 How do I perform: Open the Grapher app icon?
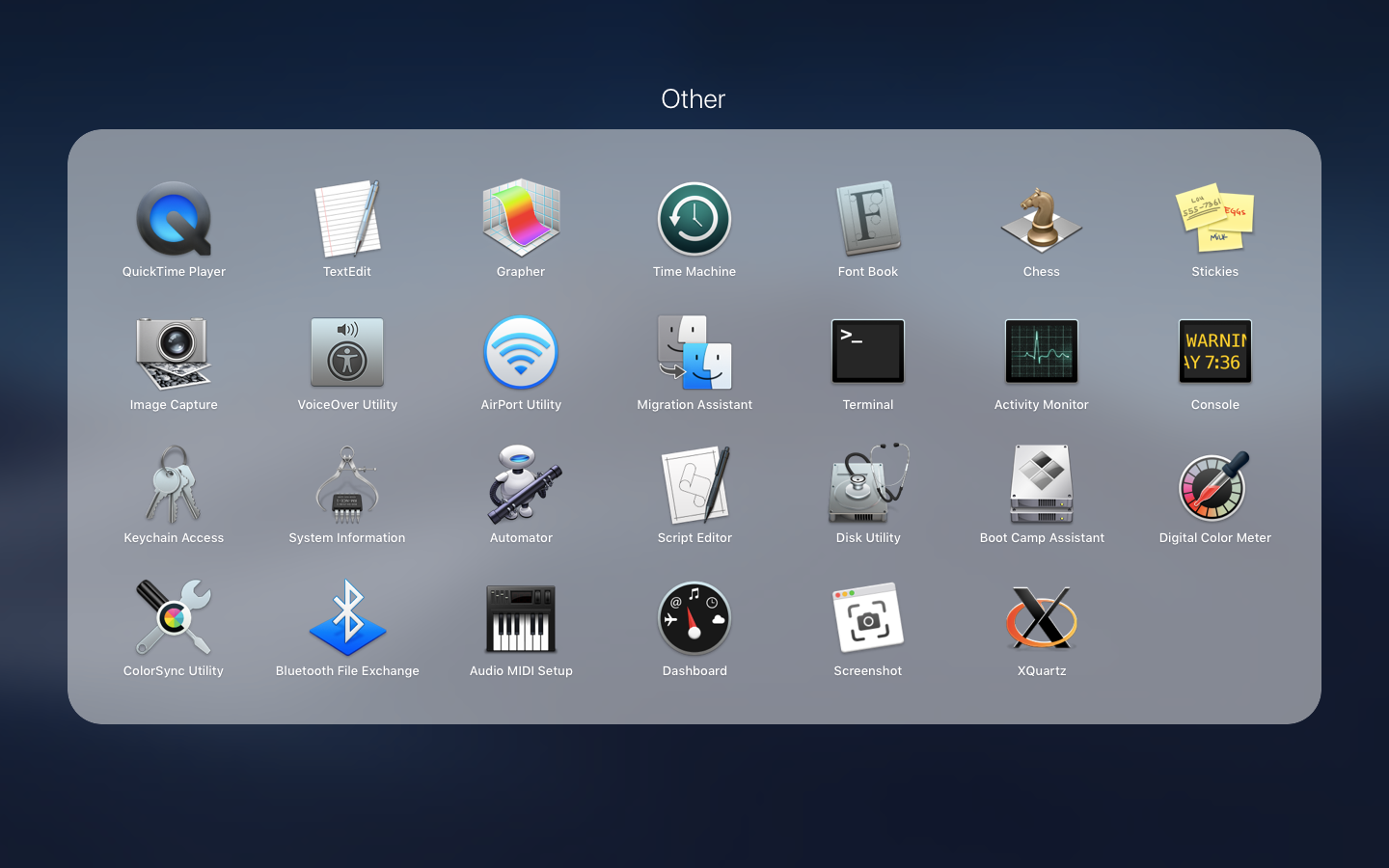coord(521,218)
